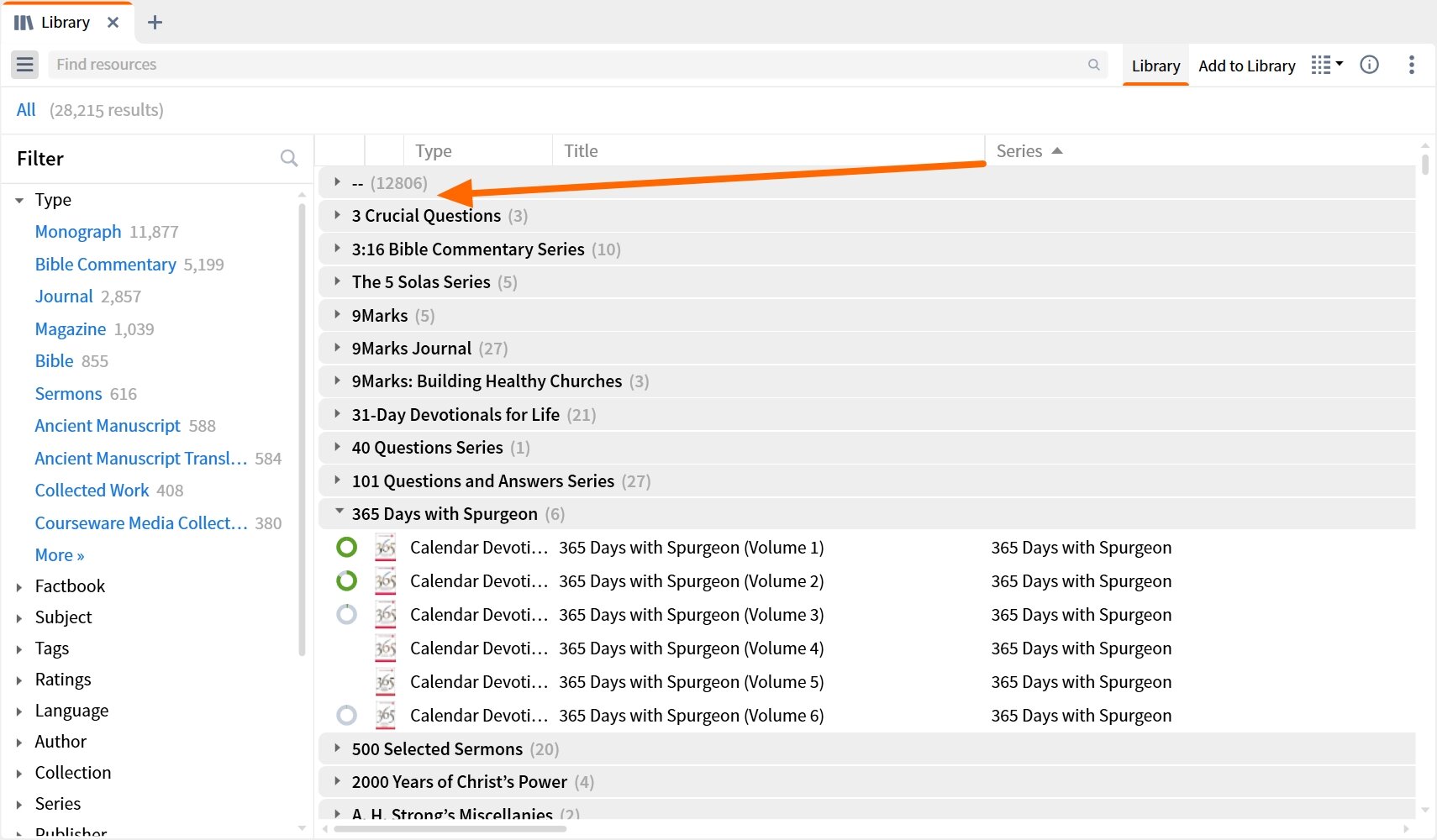Click the horizontal scrollbar under results
The image size is (1437, 840).
pos(450,829)
